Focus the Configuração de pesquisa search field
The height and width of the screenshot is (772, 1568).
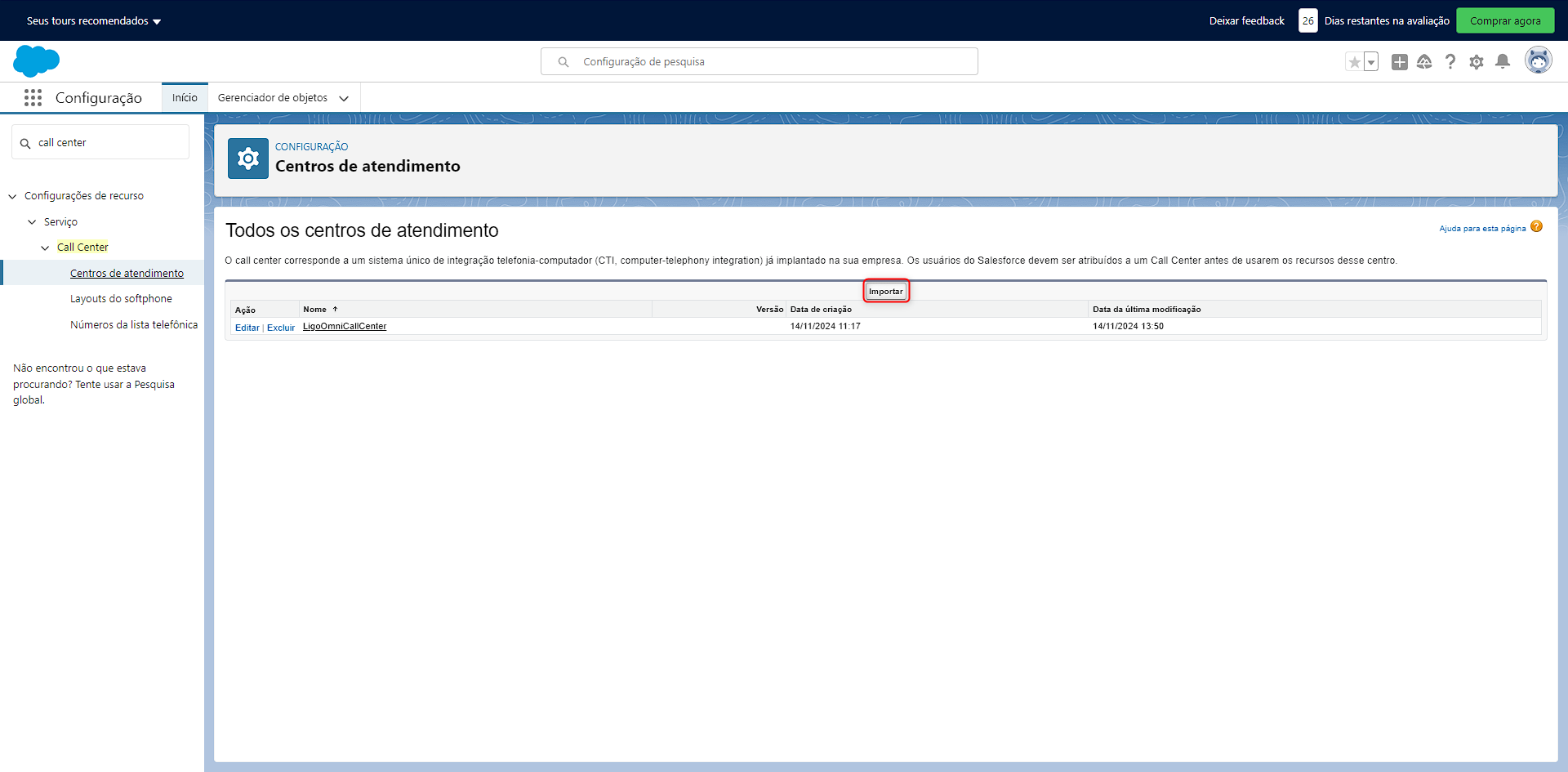tap(759, 61)
